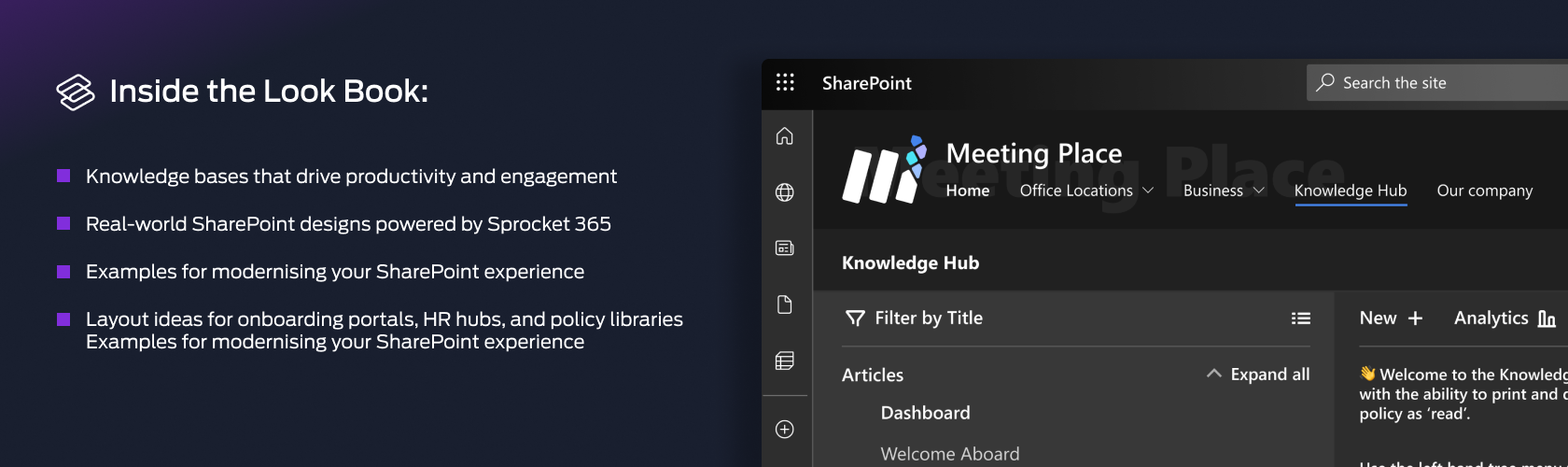Click the Home navigation link
This screenshot has width=1568, height=467.
click(x=967, y=191)
